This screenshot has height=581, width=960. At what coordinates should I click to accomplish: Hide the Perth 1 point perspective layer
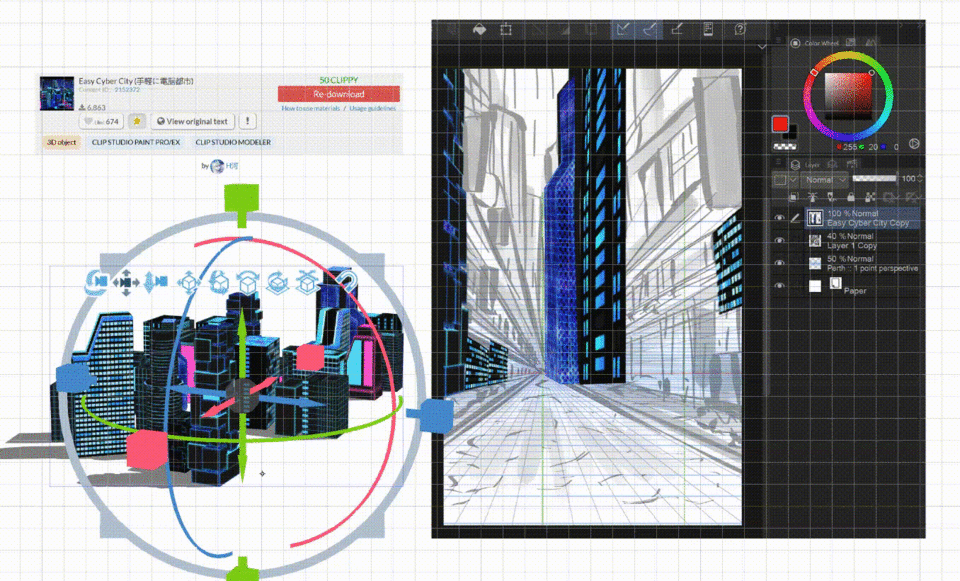779,263
